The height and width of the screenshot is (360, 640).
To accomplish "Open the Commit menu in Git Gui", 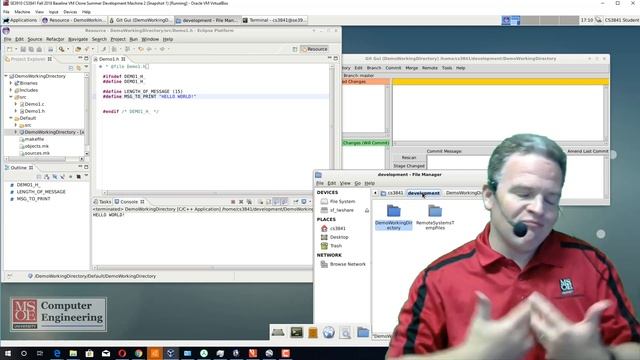I will pyautogui.click(x=393, y=68).
